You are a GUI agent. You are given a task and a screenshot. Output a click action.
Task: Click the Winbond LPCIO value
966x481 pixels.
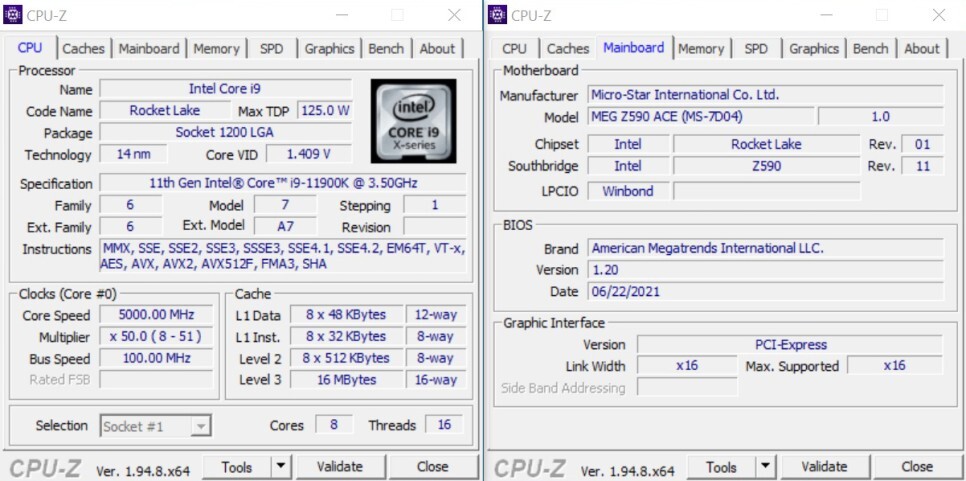click(x=628, y=191)
